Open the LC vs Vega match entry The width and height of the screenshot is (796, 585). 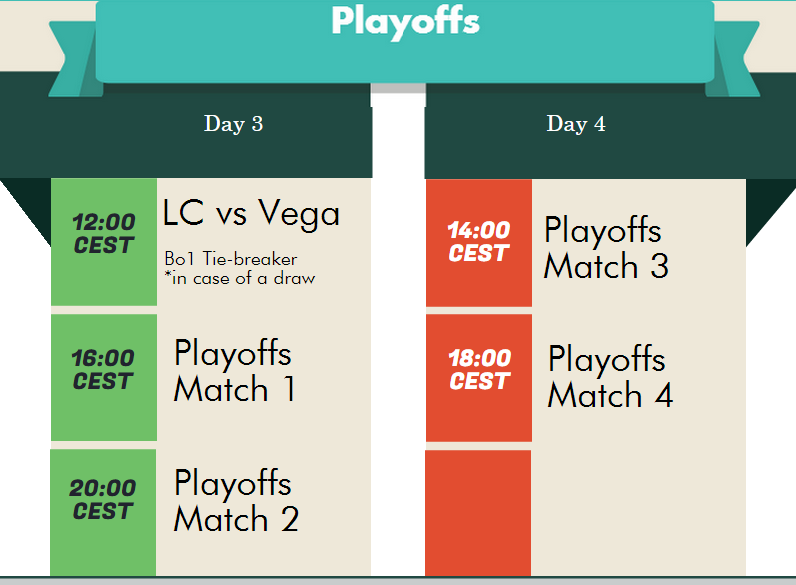(251, 213)
